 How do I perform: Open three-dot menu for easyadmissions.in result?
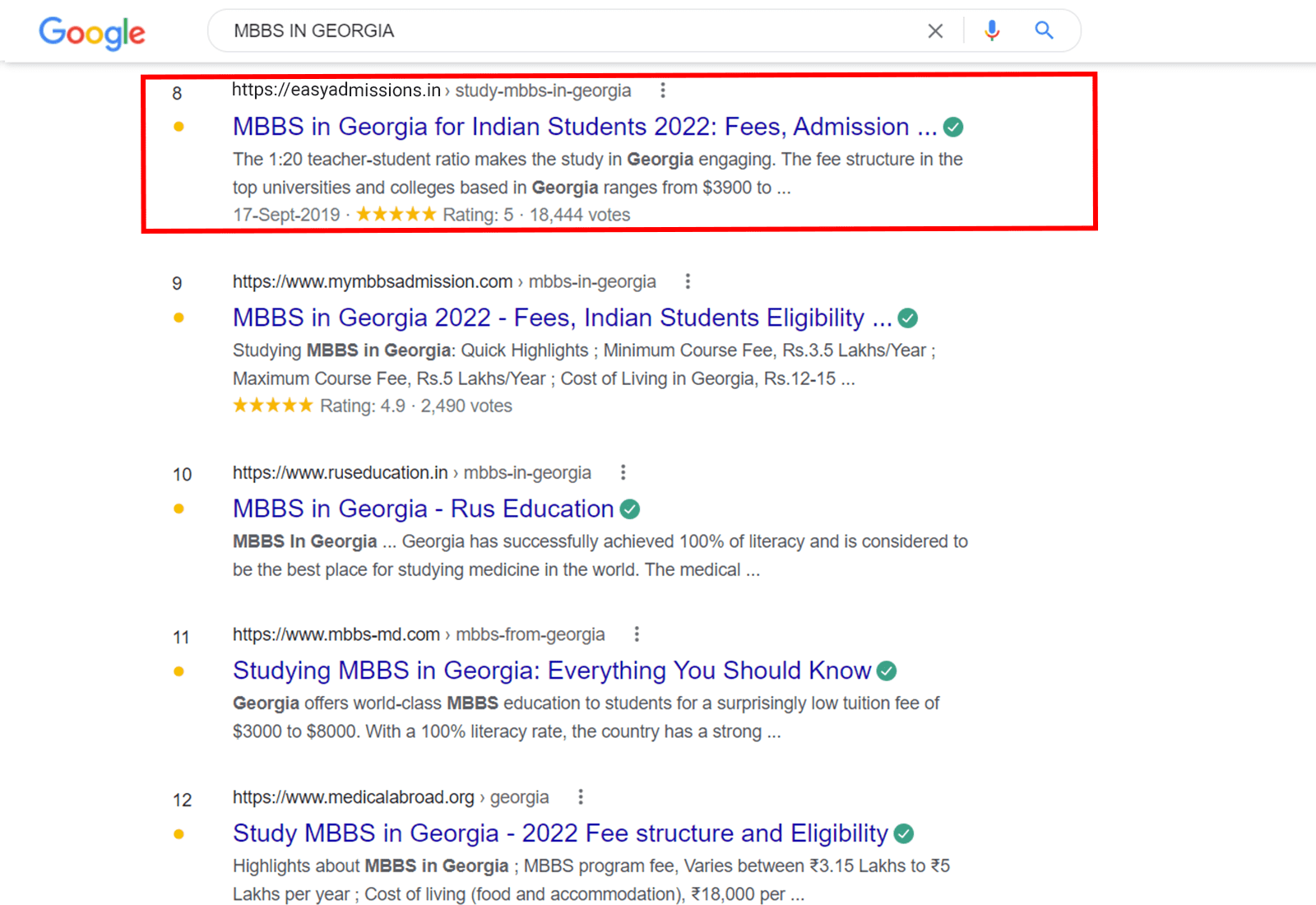tap(663, 90)
